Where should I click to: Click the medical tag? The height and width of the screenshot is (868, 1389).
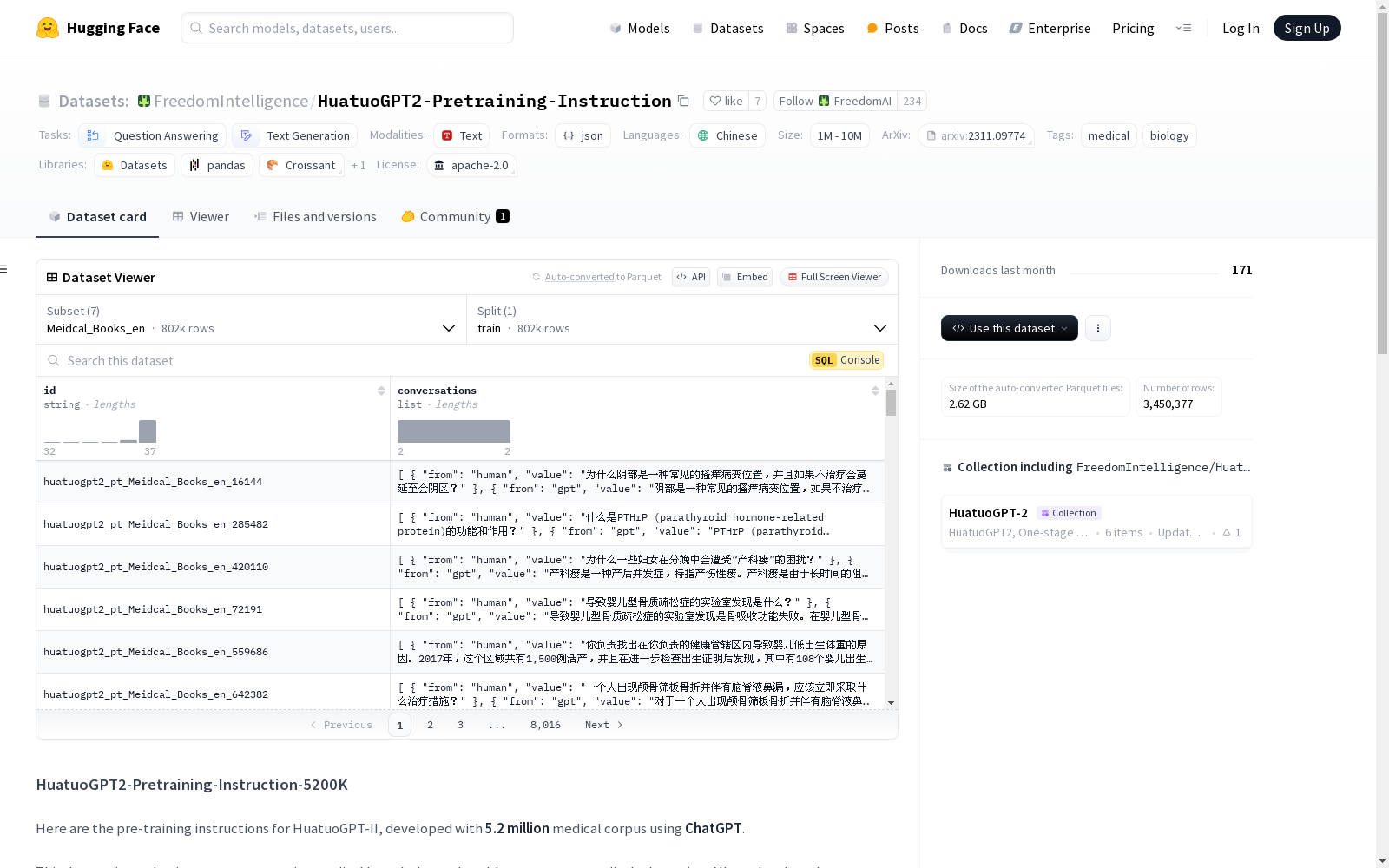point(1109,135)
